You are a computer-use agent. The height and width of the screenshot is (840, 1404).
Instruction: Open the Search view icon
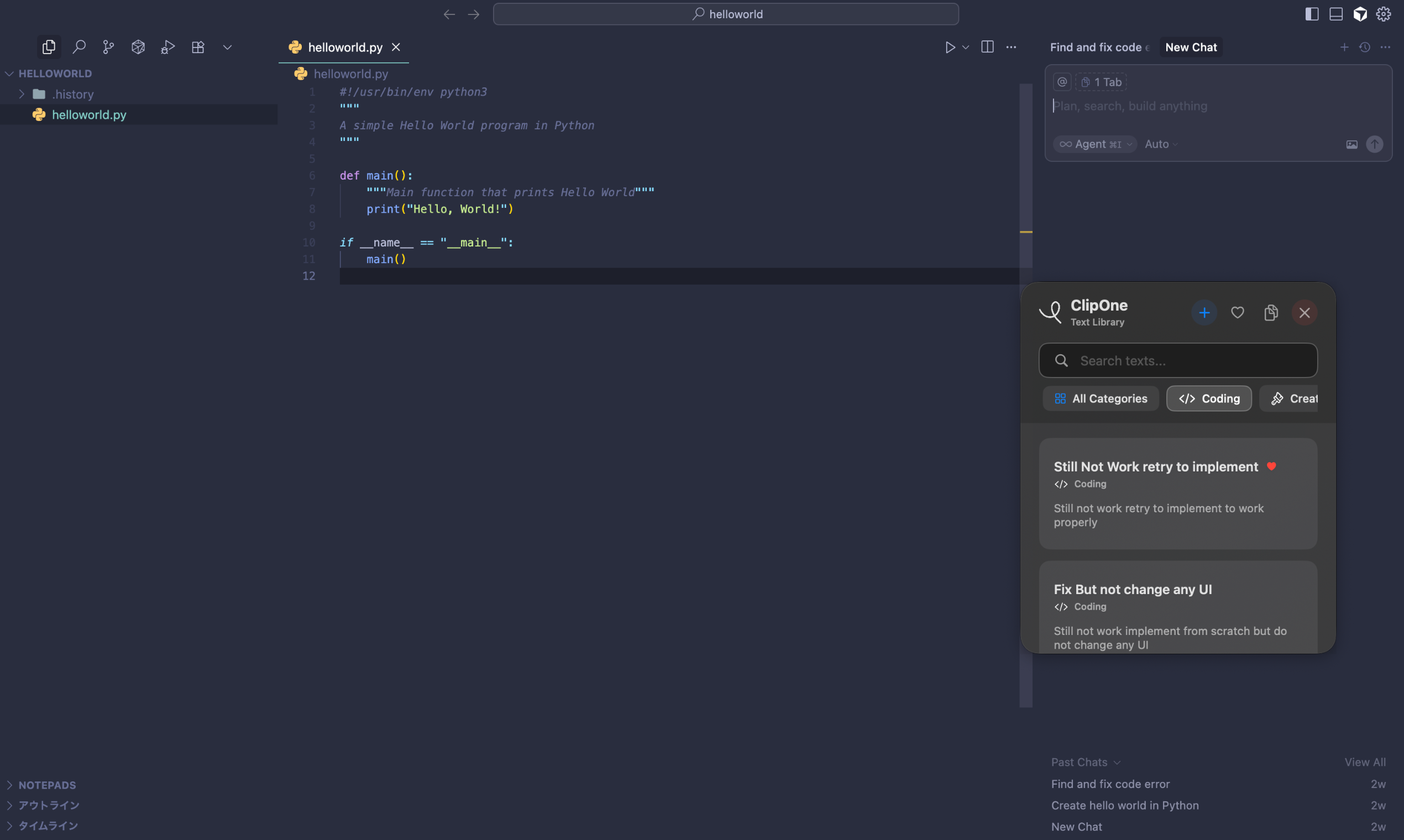point(79,47)
